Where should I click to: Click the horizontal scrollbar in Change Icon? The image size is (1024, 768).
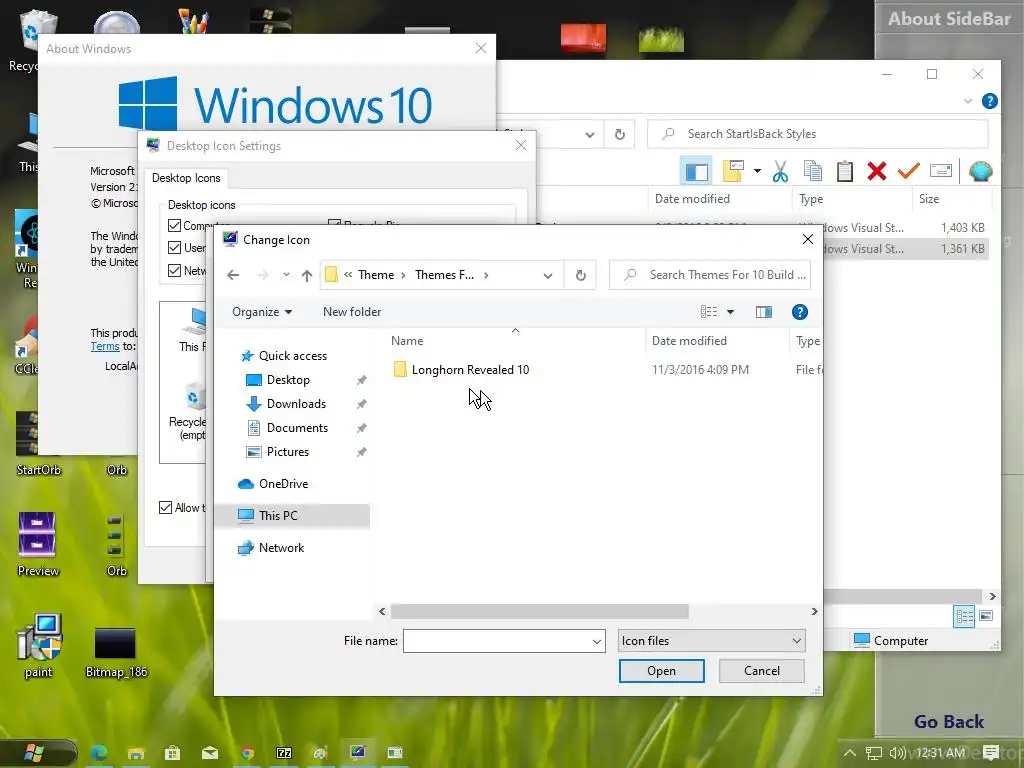[539, 611]
